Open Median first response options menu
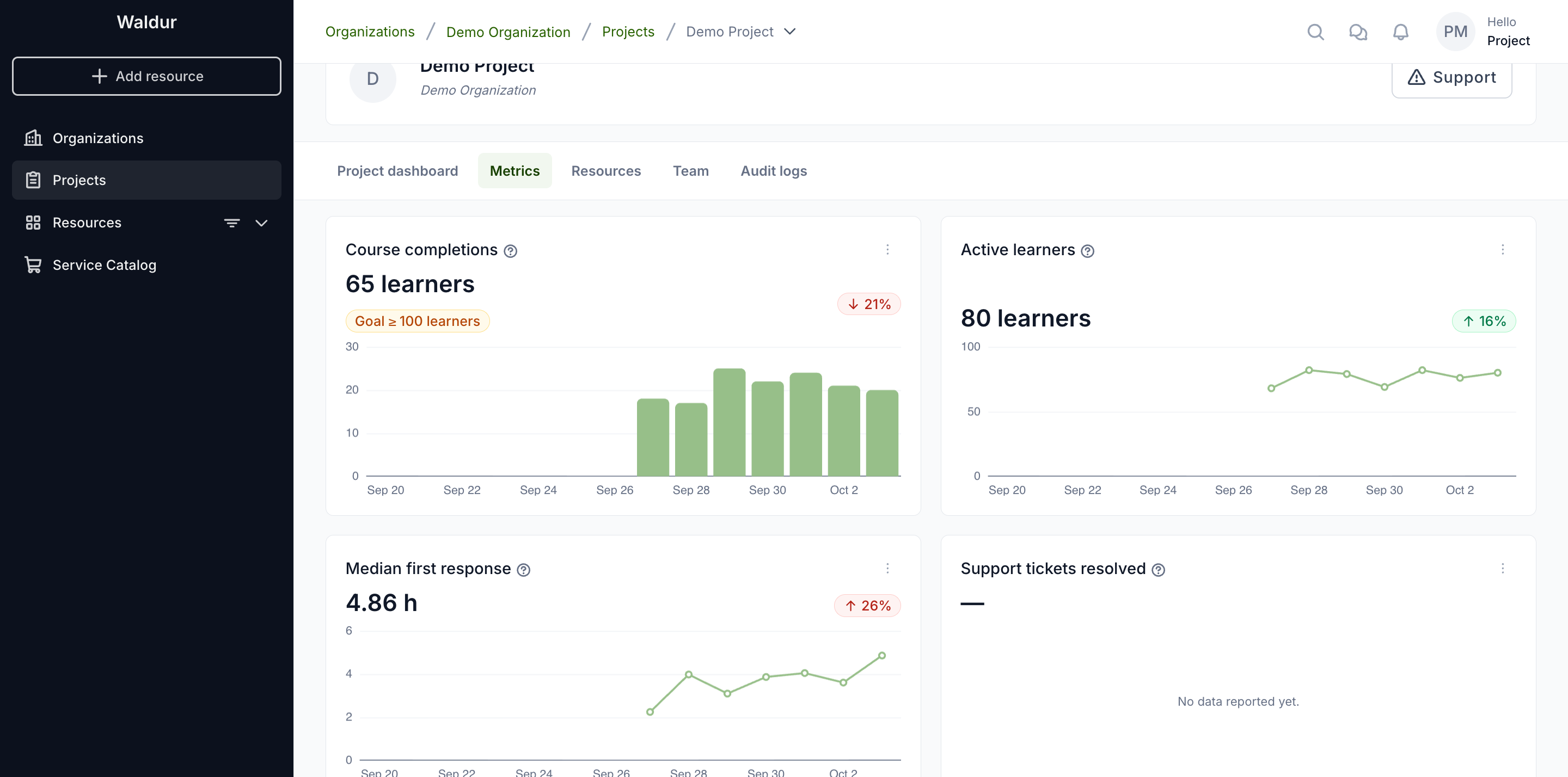 coord(887,568)
